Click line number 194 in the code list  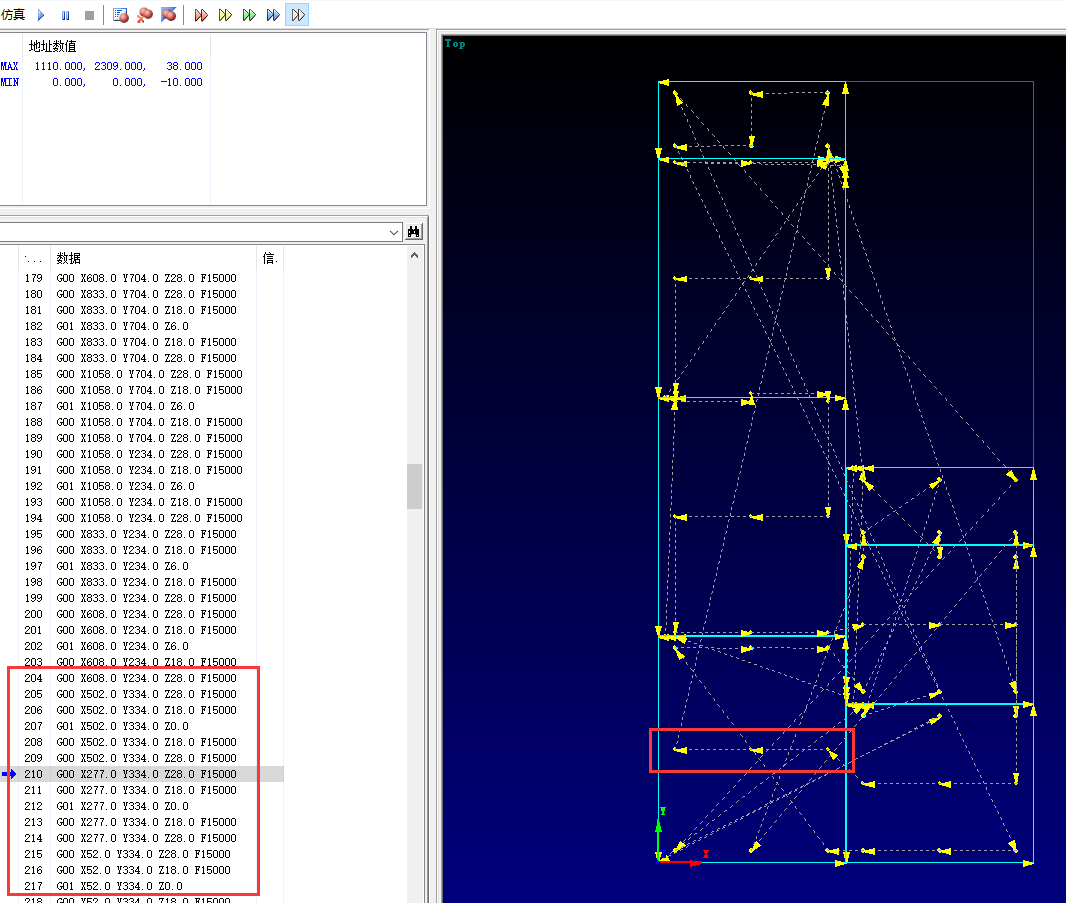(x=33, y=518)
